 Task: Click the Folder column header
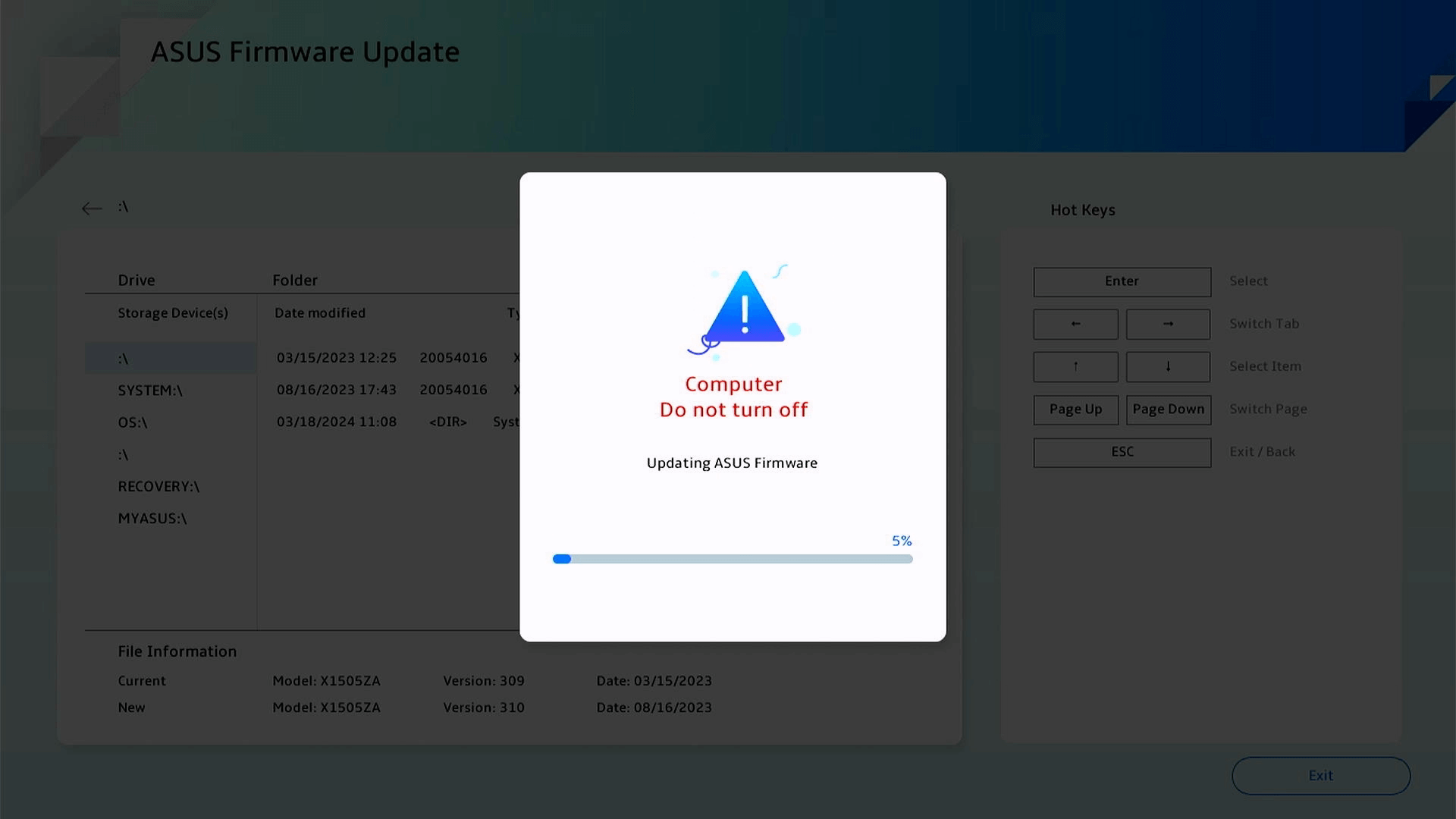click(x=294, y=280)
